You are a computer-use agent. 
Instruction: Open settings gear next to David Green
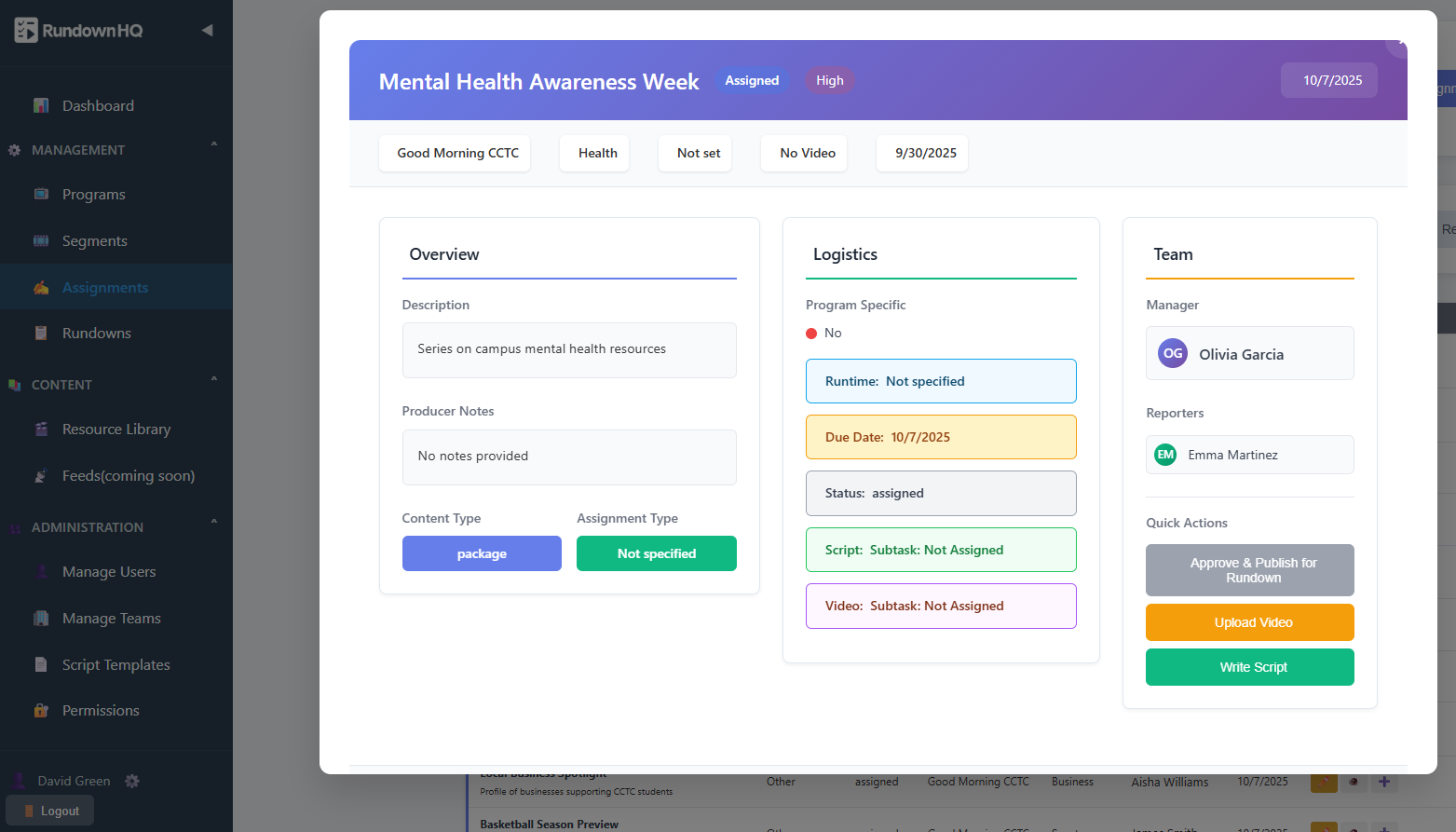point(132,781)
